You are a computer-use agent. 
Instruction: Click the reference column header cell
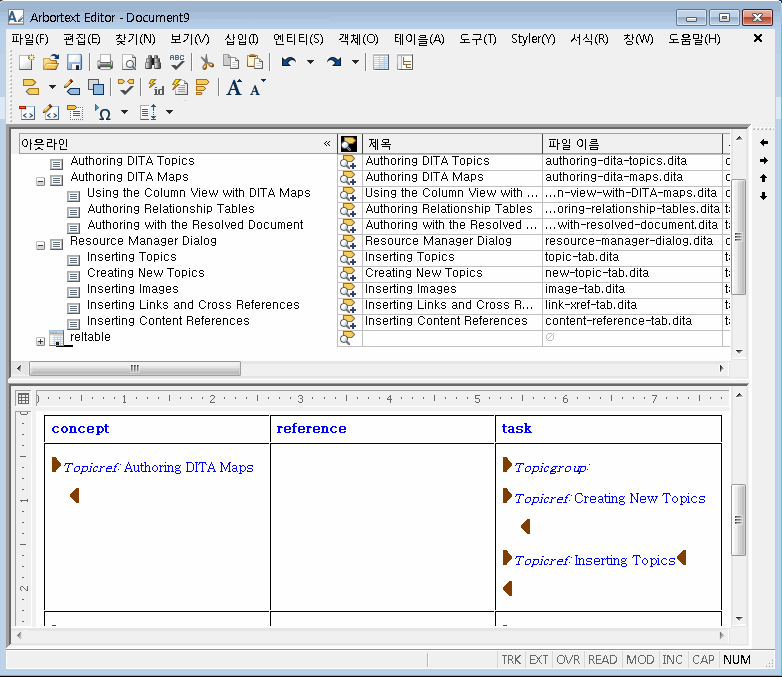382,429
